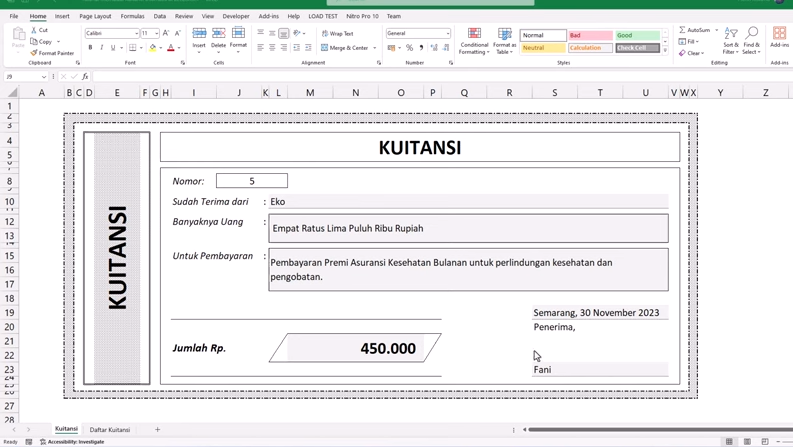Click the Decrease Decimal icon

pos(446,48)
